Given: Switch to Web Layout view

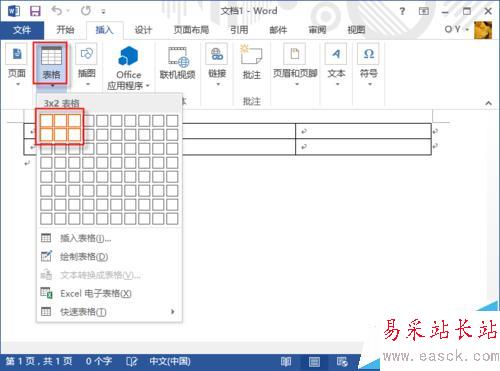Looking at the screenshot, I should 342,362.
